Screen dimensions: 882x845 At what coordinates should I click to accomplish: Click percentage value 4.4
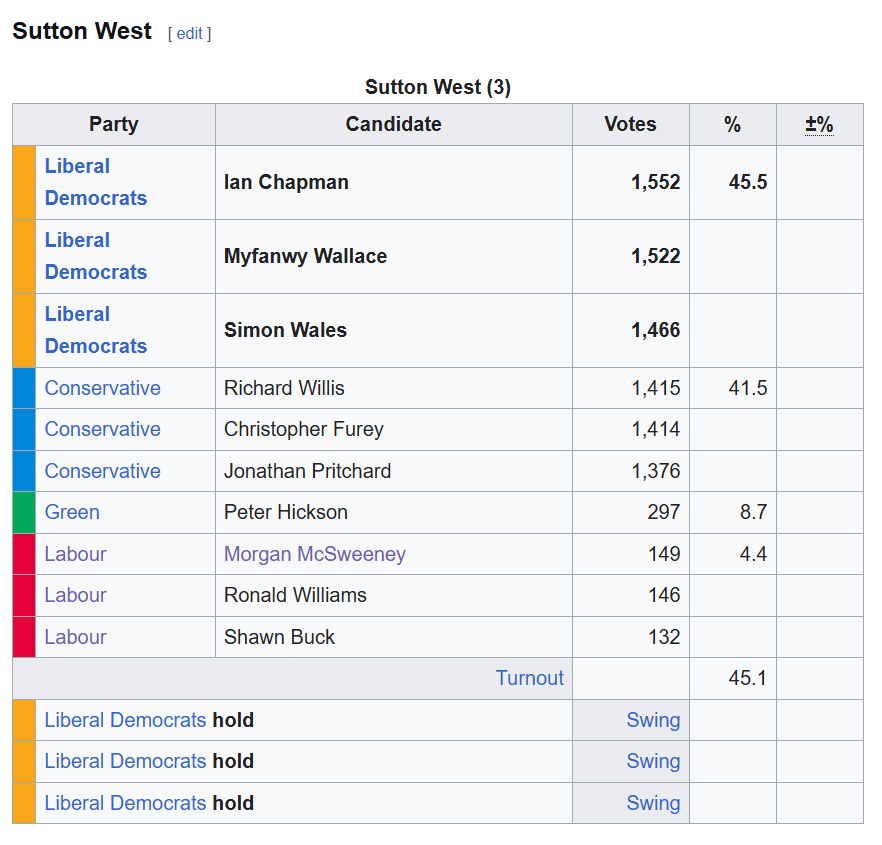pos(753,554)
